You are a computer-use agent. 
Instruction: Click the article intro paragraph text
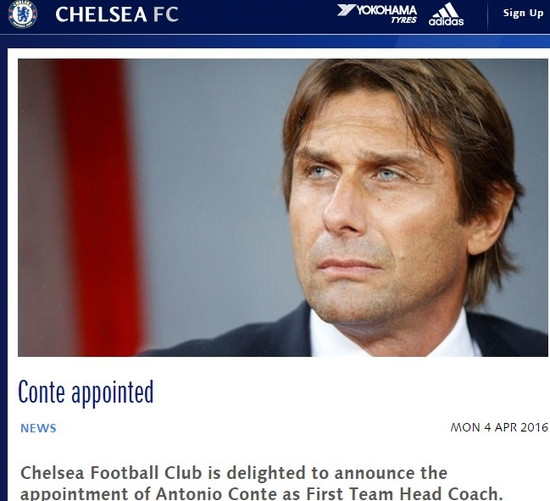pyautogui.click(x=262, y=483)
